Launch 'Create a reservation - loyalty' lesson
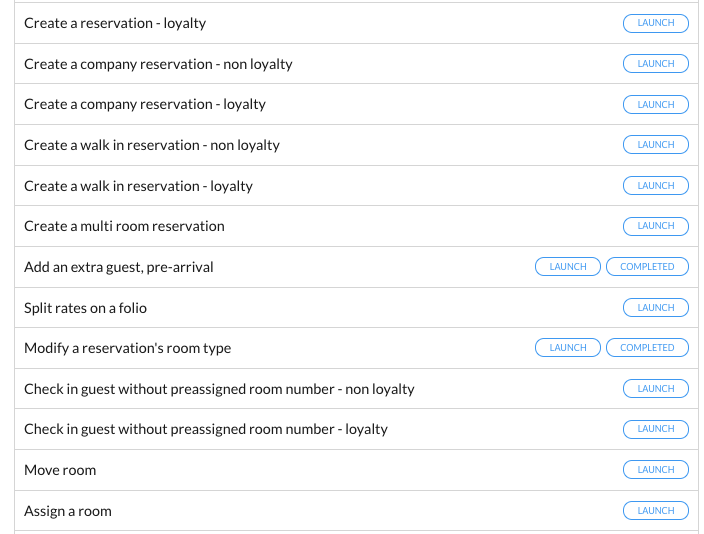The height and width of the screenshot is (534, 704). coord(655,23)
